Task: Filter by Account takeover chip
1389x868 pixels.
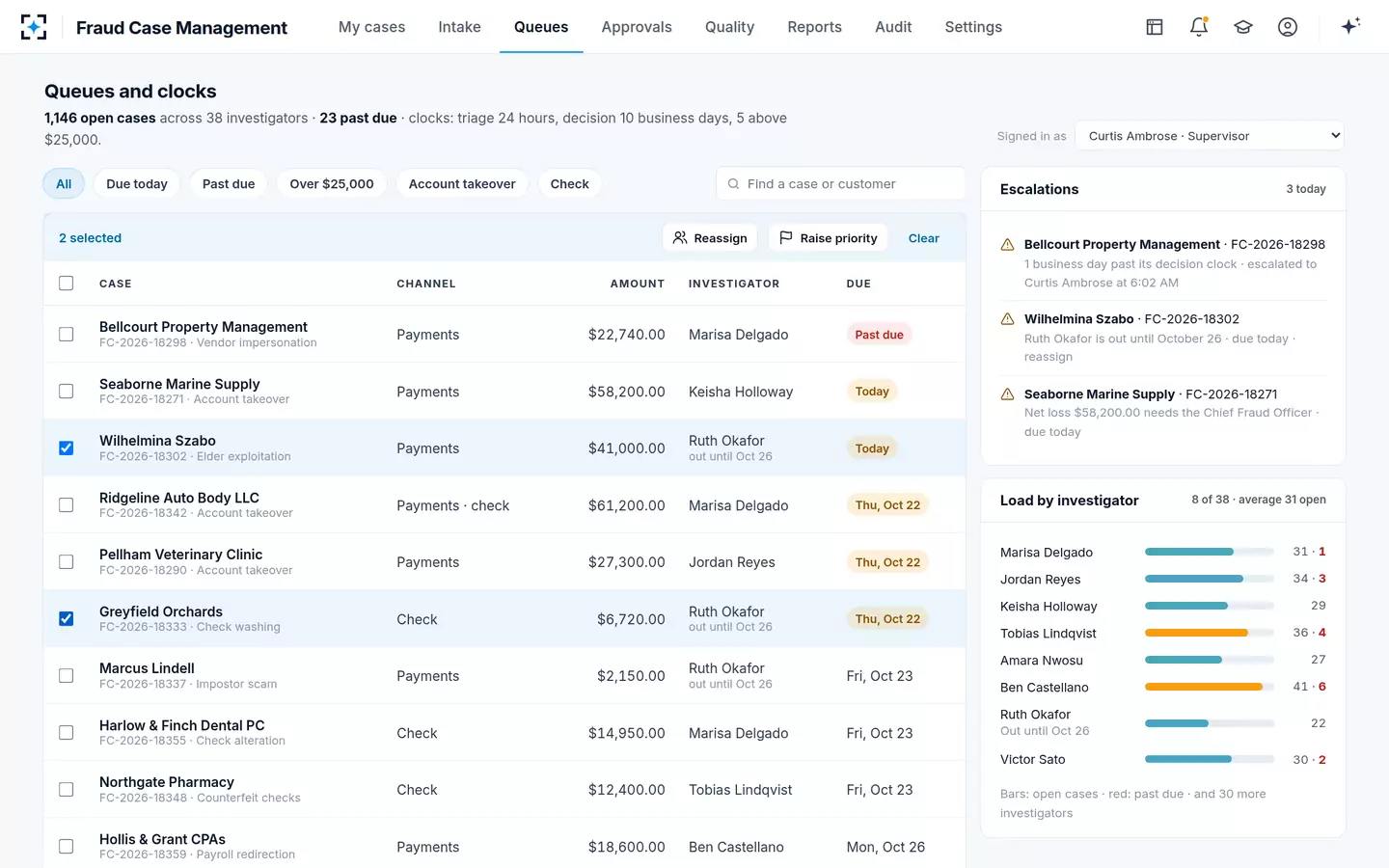Action: (462, 183)
